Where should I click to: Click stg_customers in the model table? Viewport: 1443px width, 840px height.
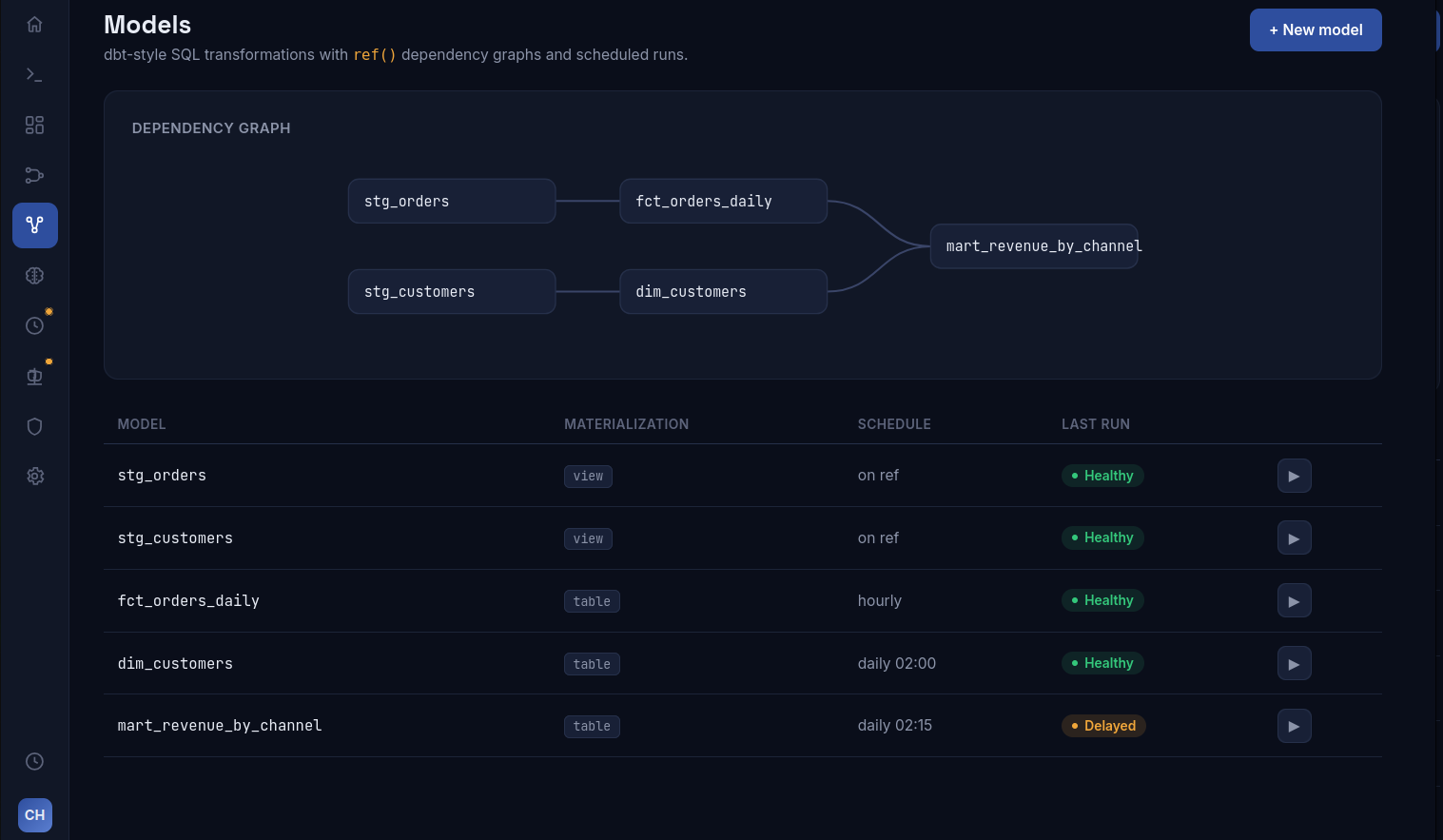click(x=175, y=538)
